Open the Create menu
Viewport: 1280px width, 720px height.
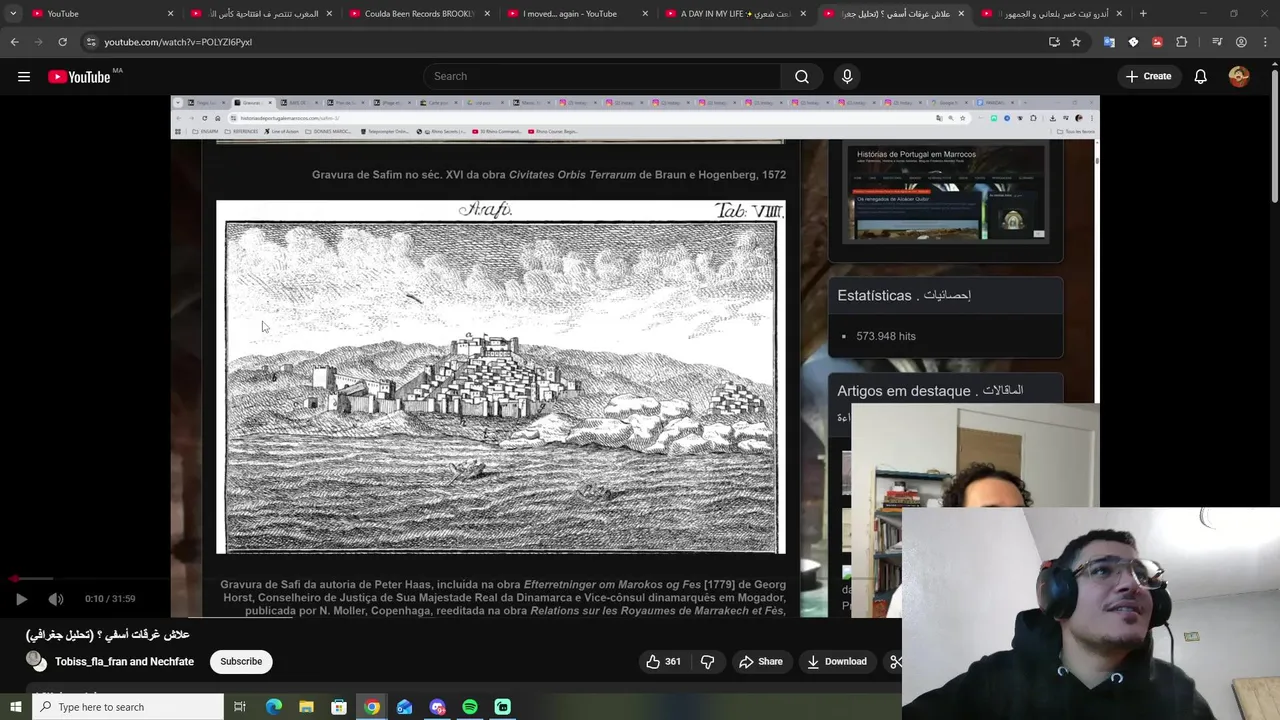pos(1148,77)
